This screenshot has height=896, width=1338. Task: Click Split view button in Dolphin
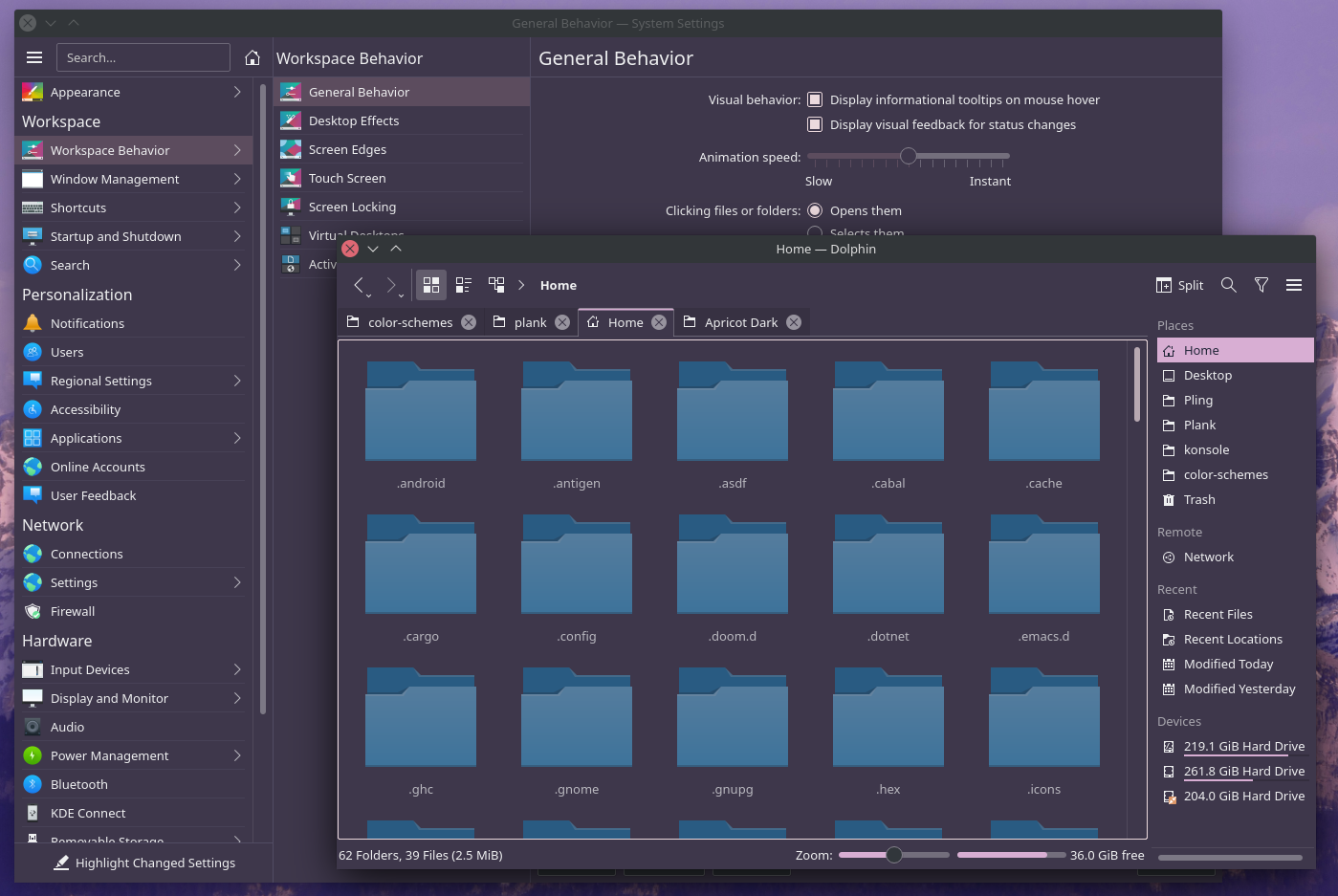1179,285
